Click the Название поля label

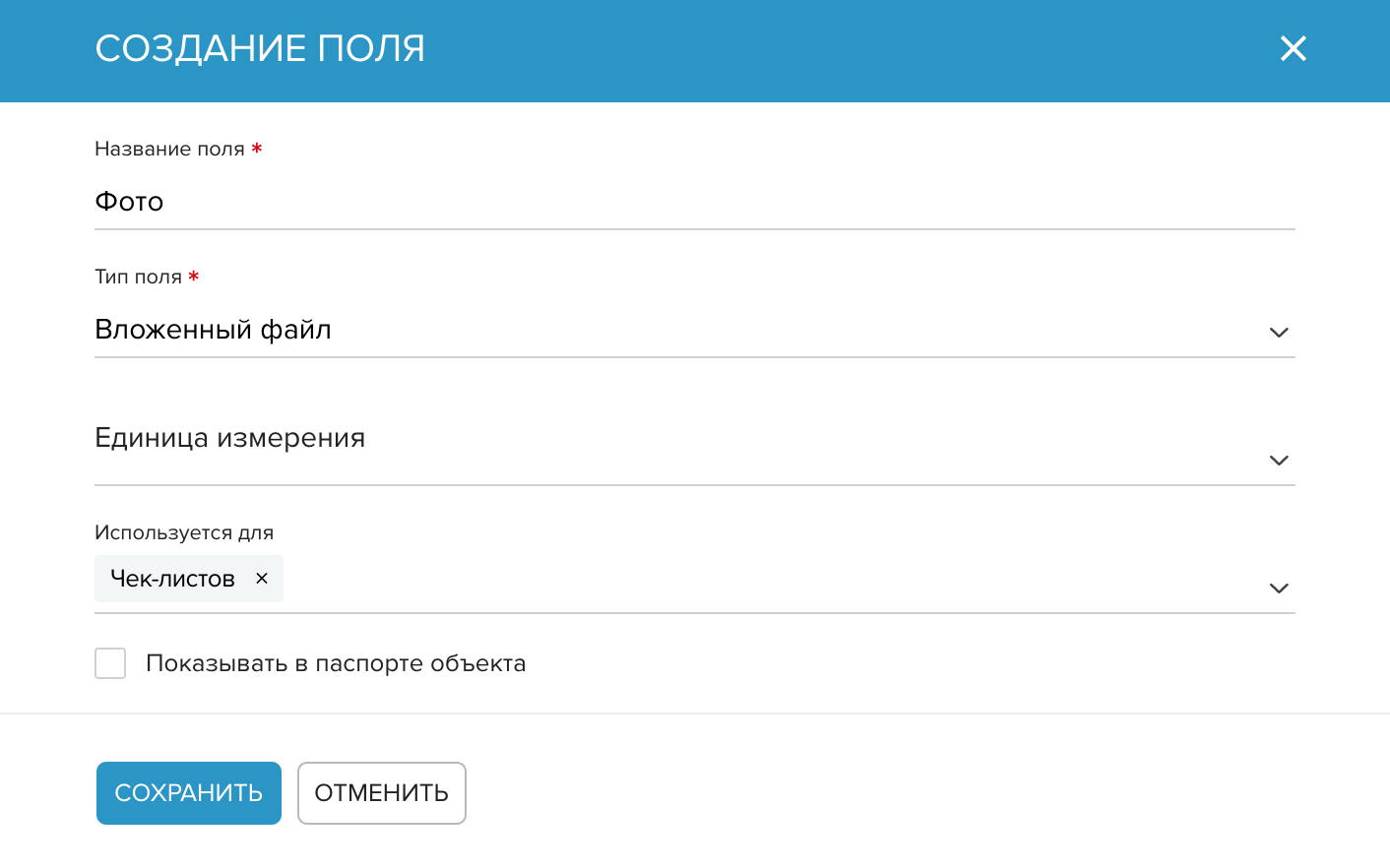point(169,149)
